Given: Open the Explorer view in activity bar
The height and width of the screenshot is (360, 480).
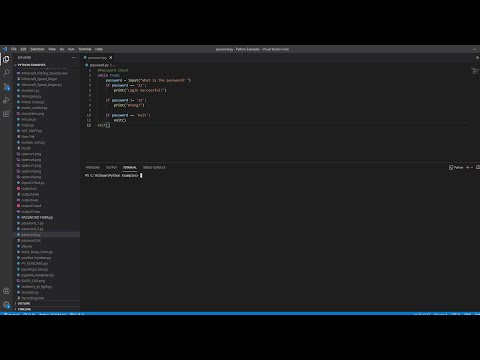Looking at the screenshot, I should [6, 59].
